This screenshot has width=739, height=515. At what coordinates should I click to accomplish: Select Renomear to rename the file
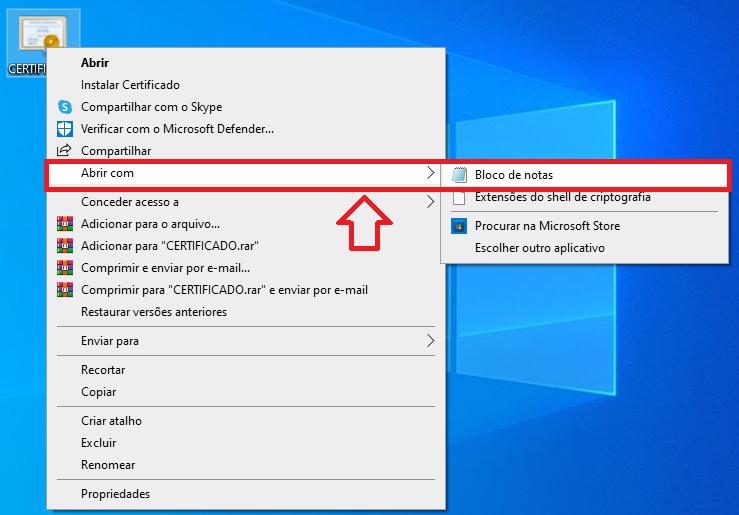click(108, 465)
